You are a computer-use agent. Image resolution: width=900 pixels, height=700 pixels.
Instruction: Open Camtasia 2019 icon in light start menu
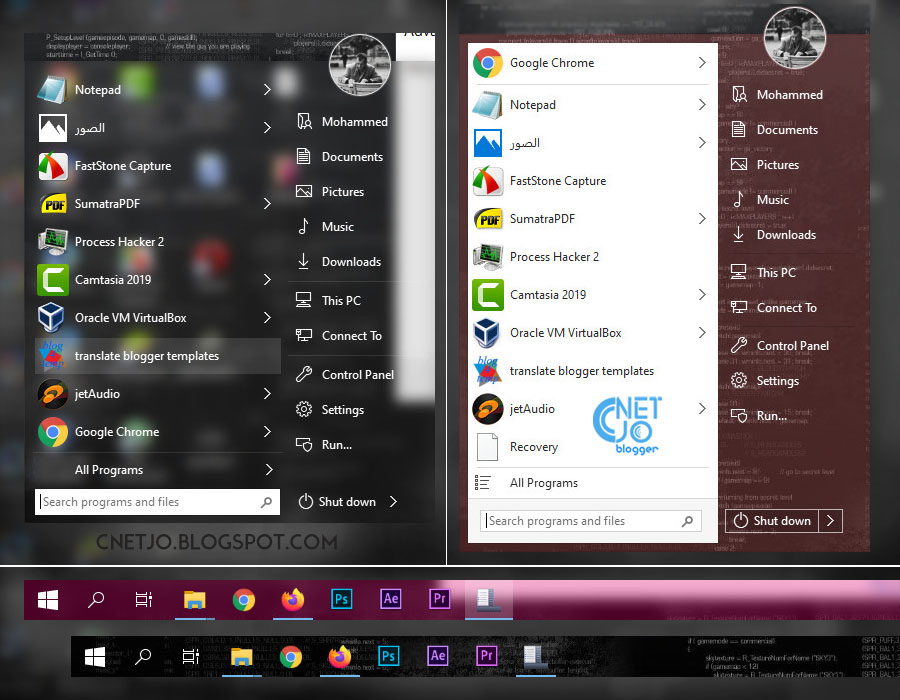488,295
